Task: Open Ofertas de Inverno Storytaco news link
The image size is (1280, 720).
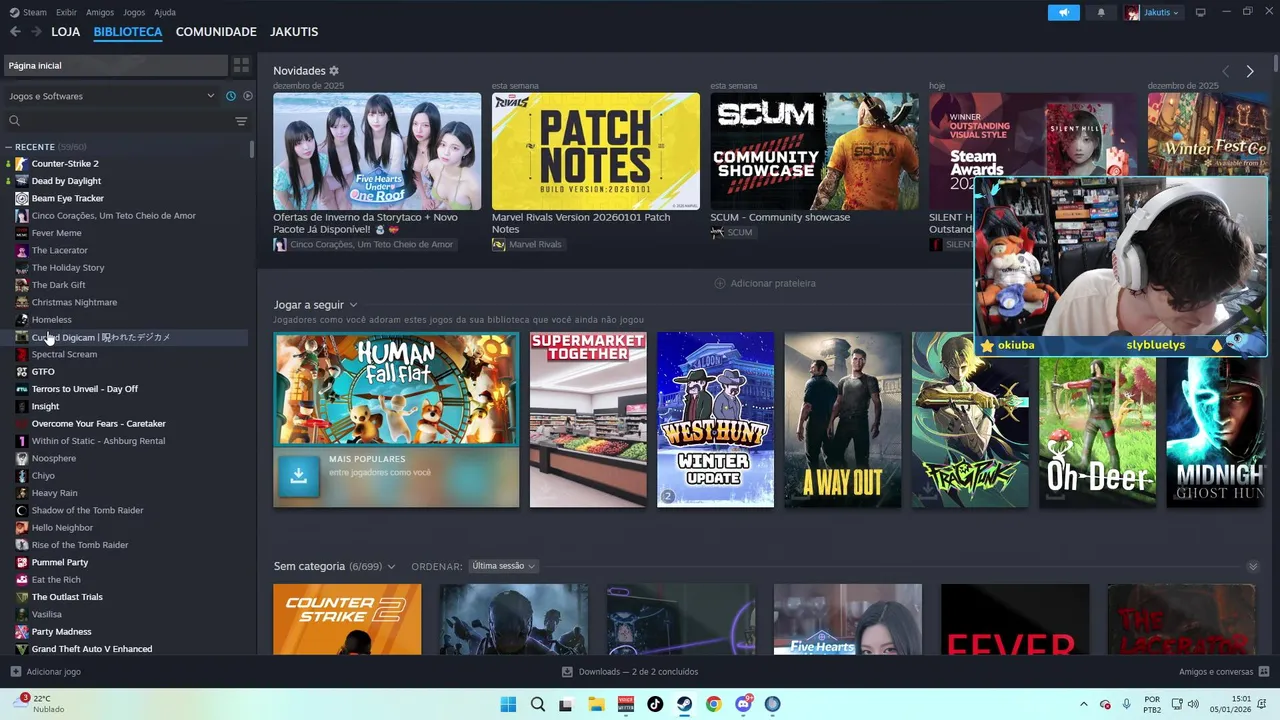Action: click(365, 223)
